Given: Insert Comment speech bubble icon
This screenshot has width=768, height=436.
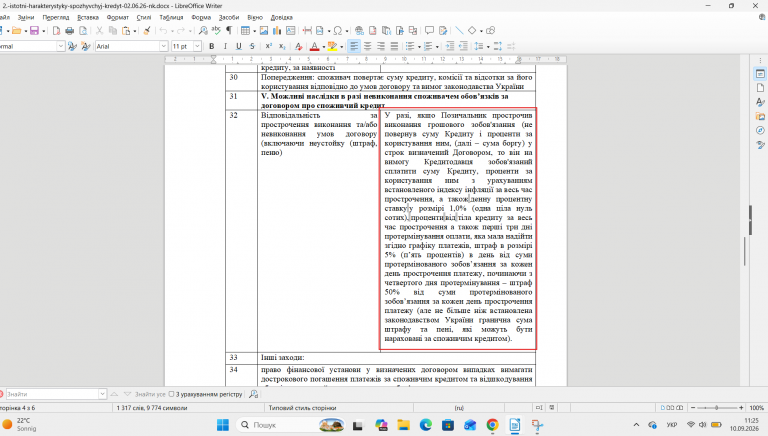Looking at the screenshot, I should 430,31.
